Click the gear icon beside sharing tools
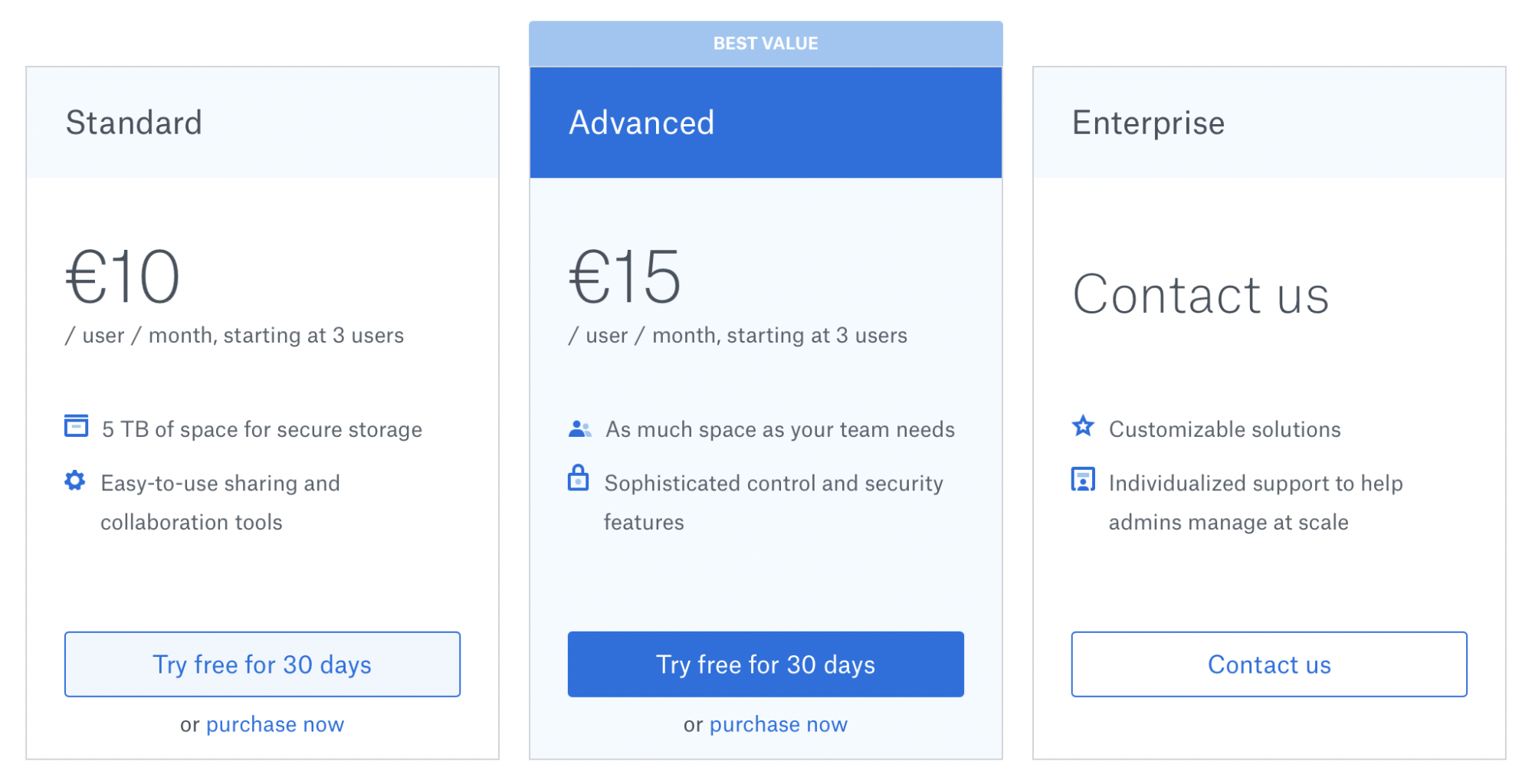 pyautogui.click(x=75, y=481)
